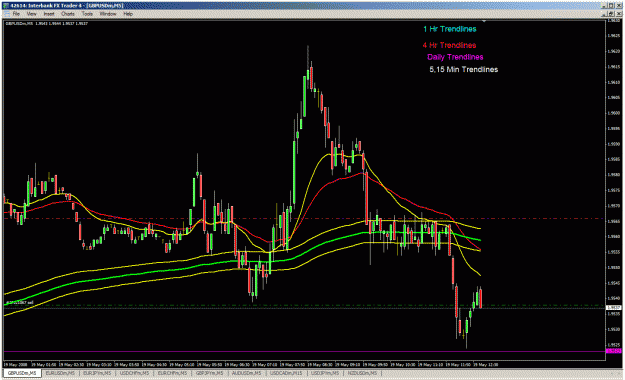
Task: Click the chart shift triangle marker at top
Action: point(484,21)
